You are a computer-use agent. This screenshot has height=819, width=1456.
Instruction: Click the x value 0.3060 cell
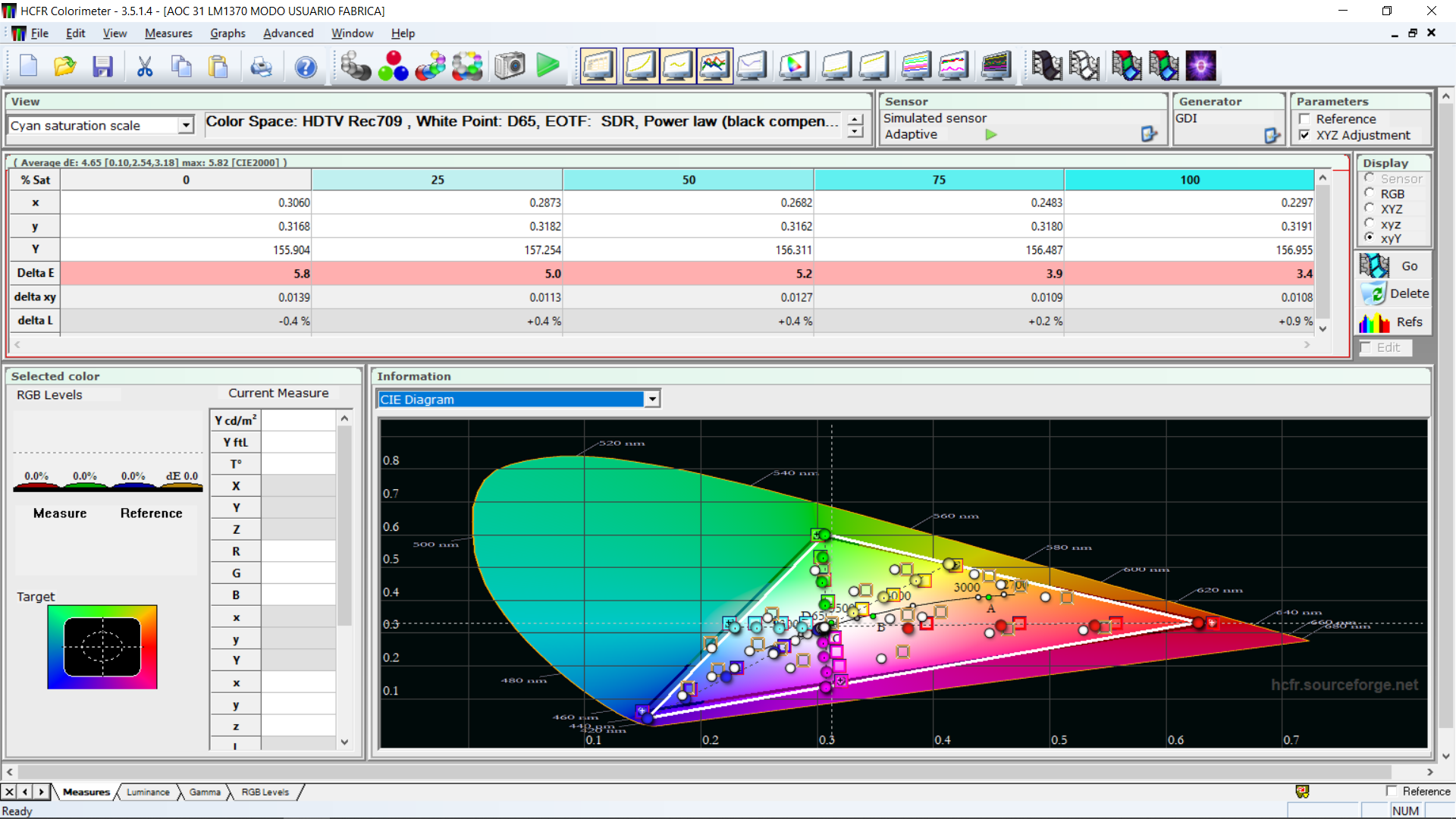(186, 202)
